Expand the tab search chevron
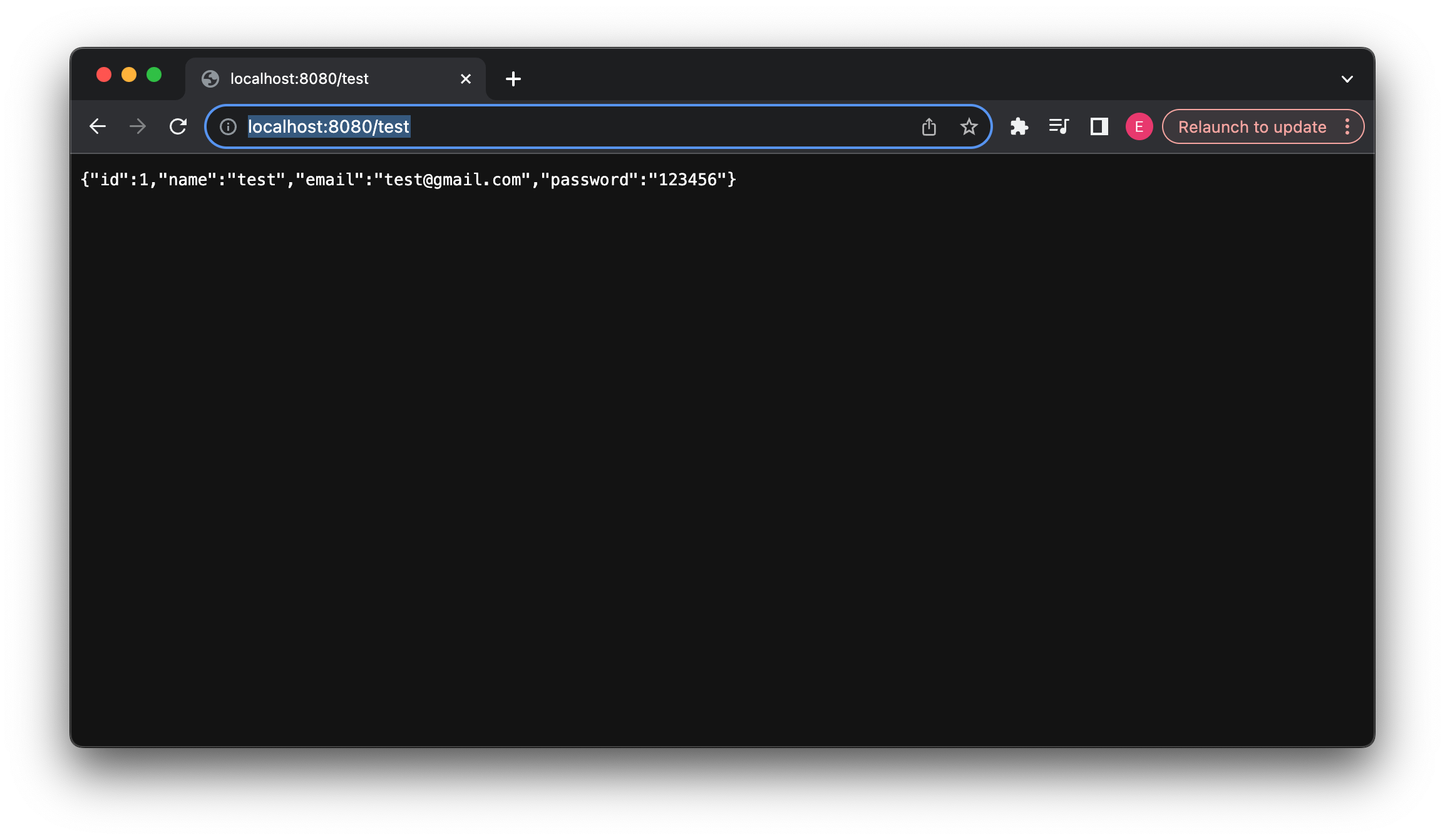 1347,79
